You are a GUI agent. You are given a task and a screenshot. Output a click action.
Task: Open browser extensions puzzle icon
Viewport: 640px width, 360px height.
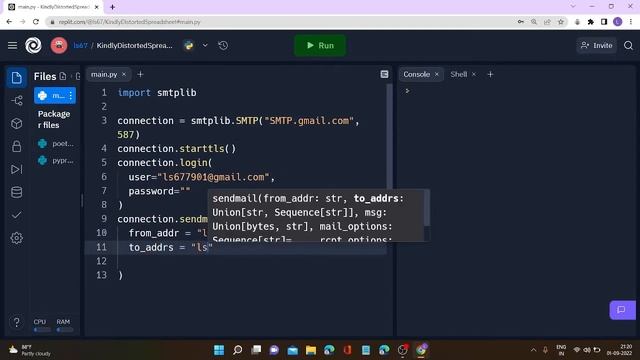tap(591, 22)
